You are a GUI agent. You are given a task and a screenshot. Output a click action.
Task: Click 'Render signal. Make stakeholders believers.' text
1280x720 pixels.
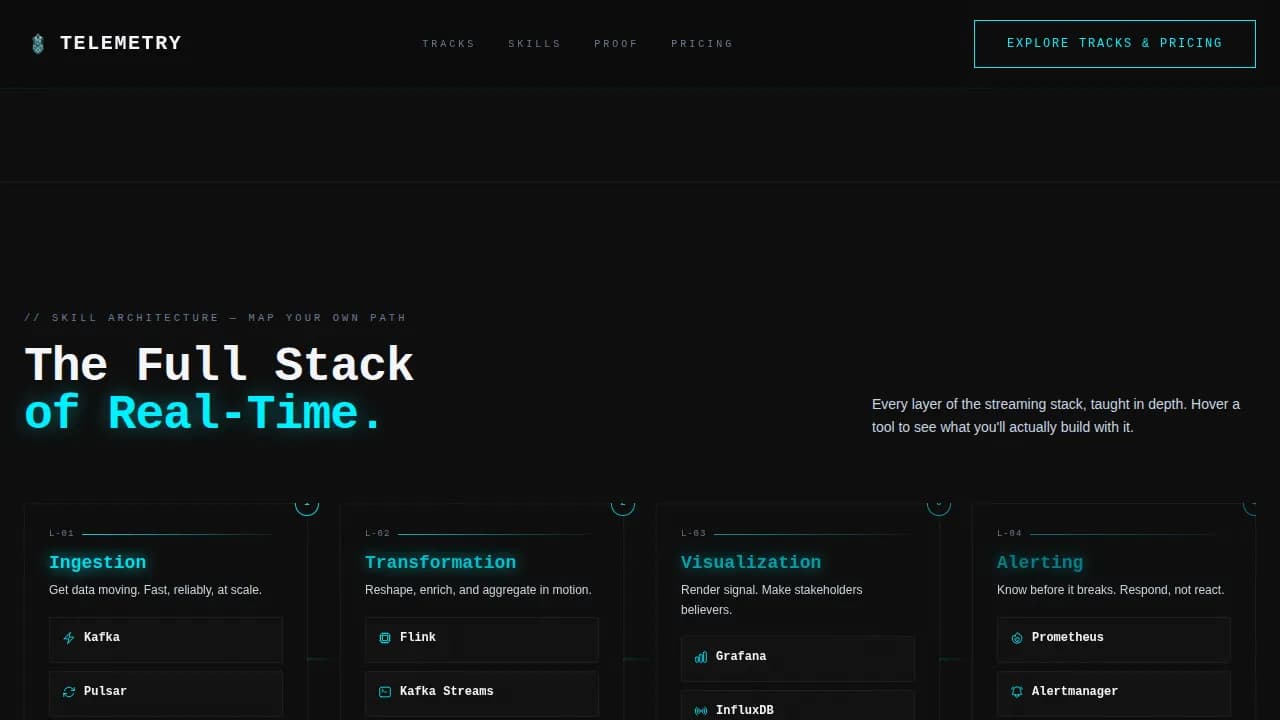(x=772, y=600)
